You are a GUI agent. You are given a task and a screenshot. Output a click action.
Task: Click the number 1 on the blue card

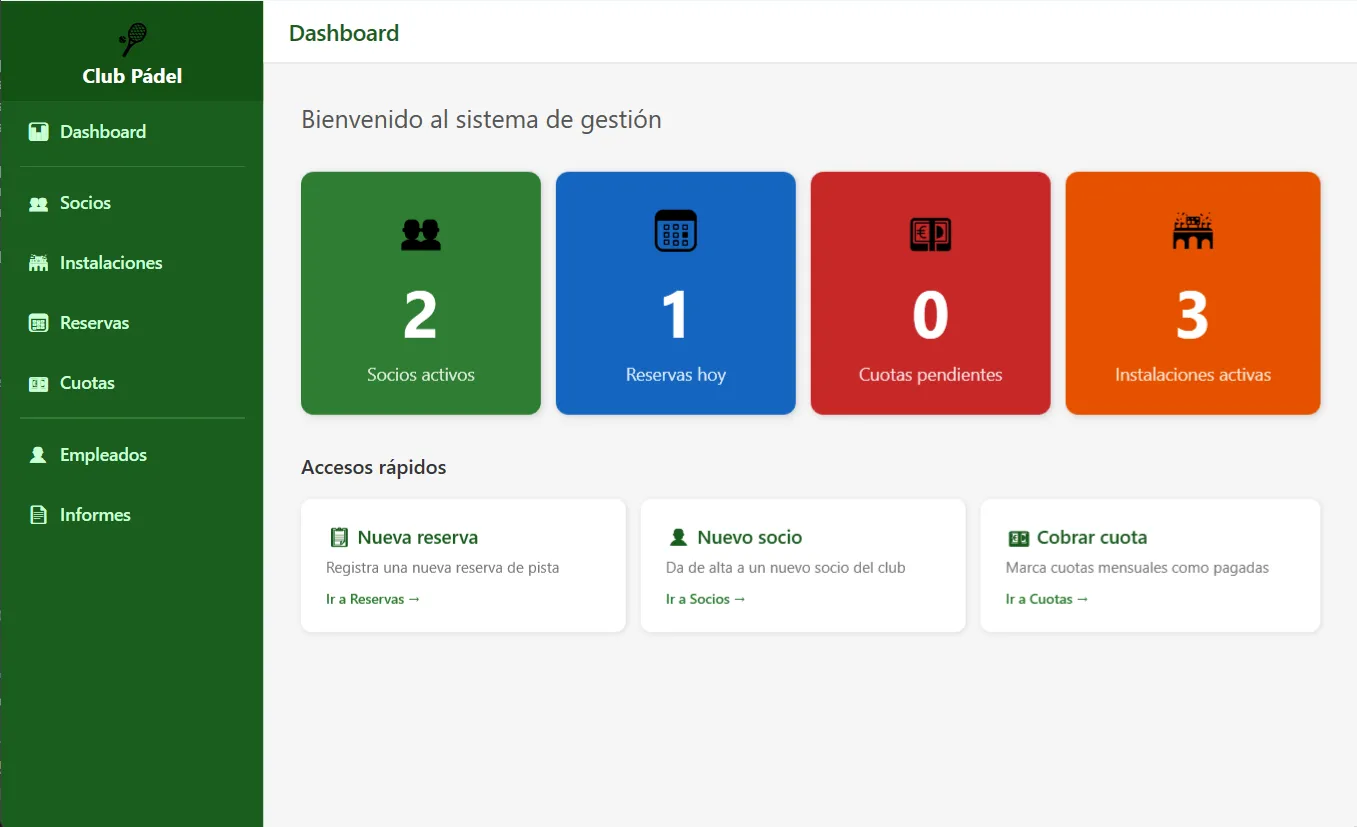point(676,315)
